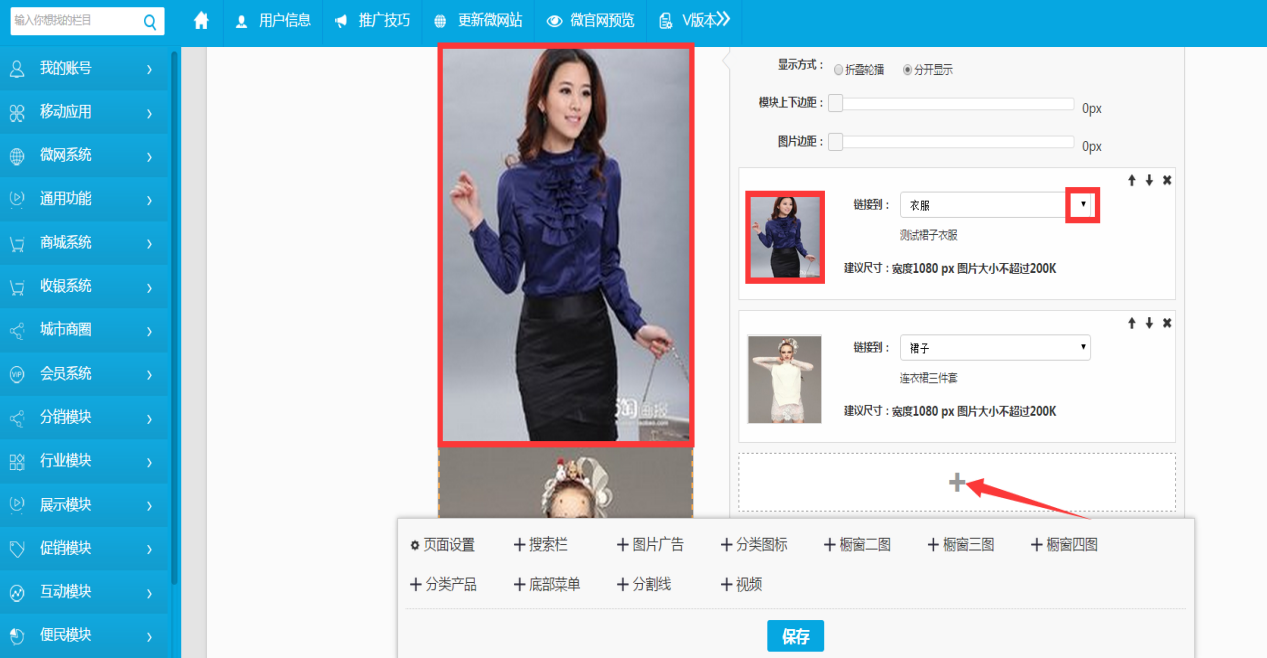Viewport: 1267px width, 658px height.
Task: Move the 裙子 image item up
Action: (1132, 323)
